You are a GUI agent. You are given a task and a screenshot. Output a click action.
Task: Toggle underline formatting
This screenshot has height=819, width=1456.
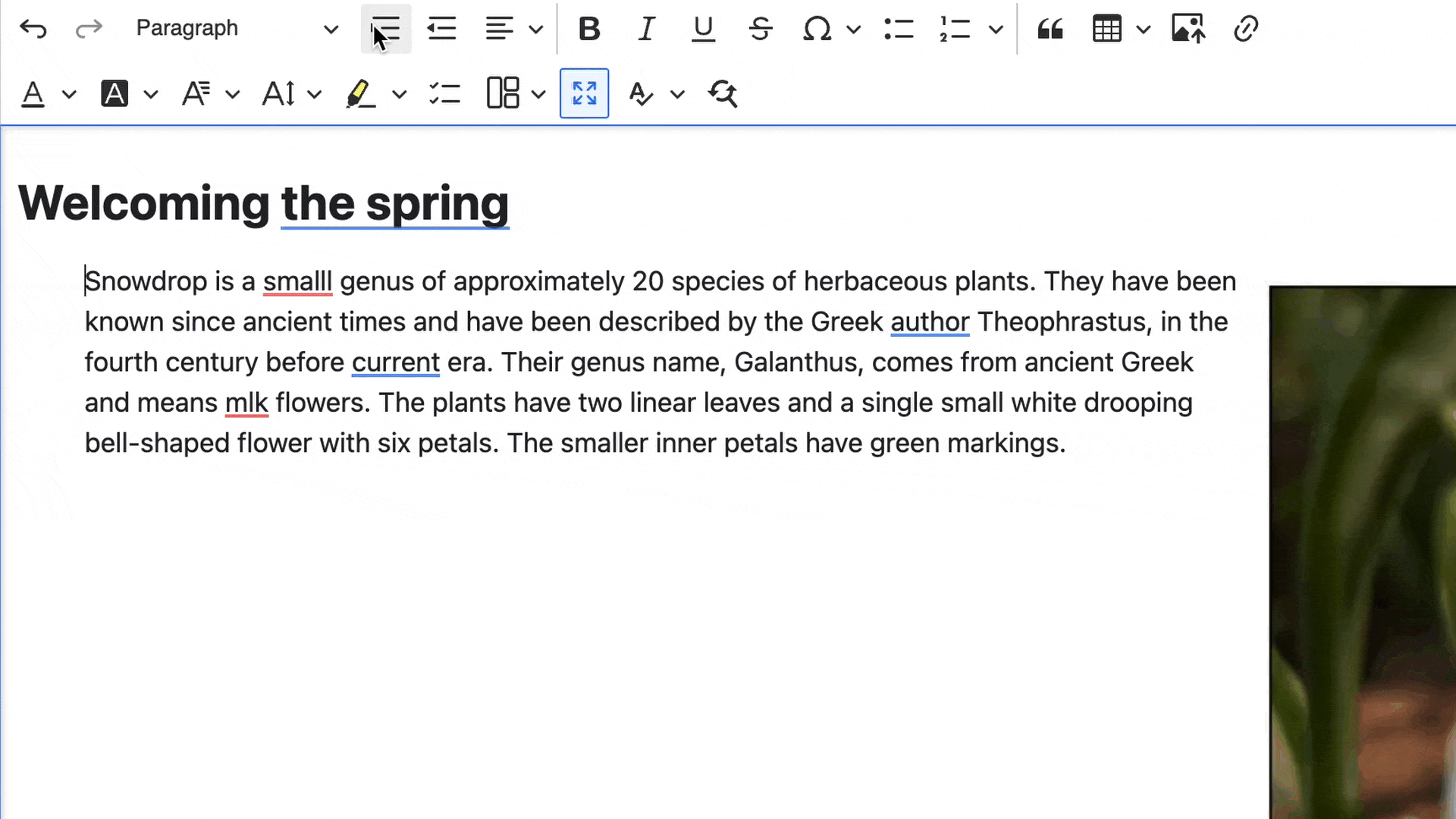[x=703, y=29]
